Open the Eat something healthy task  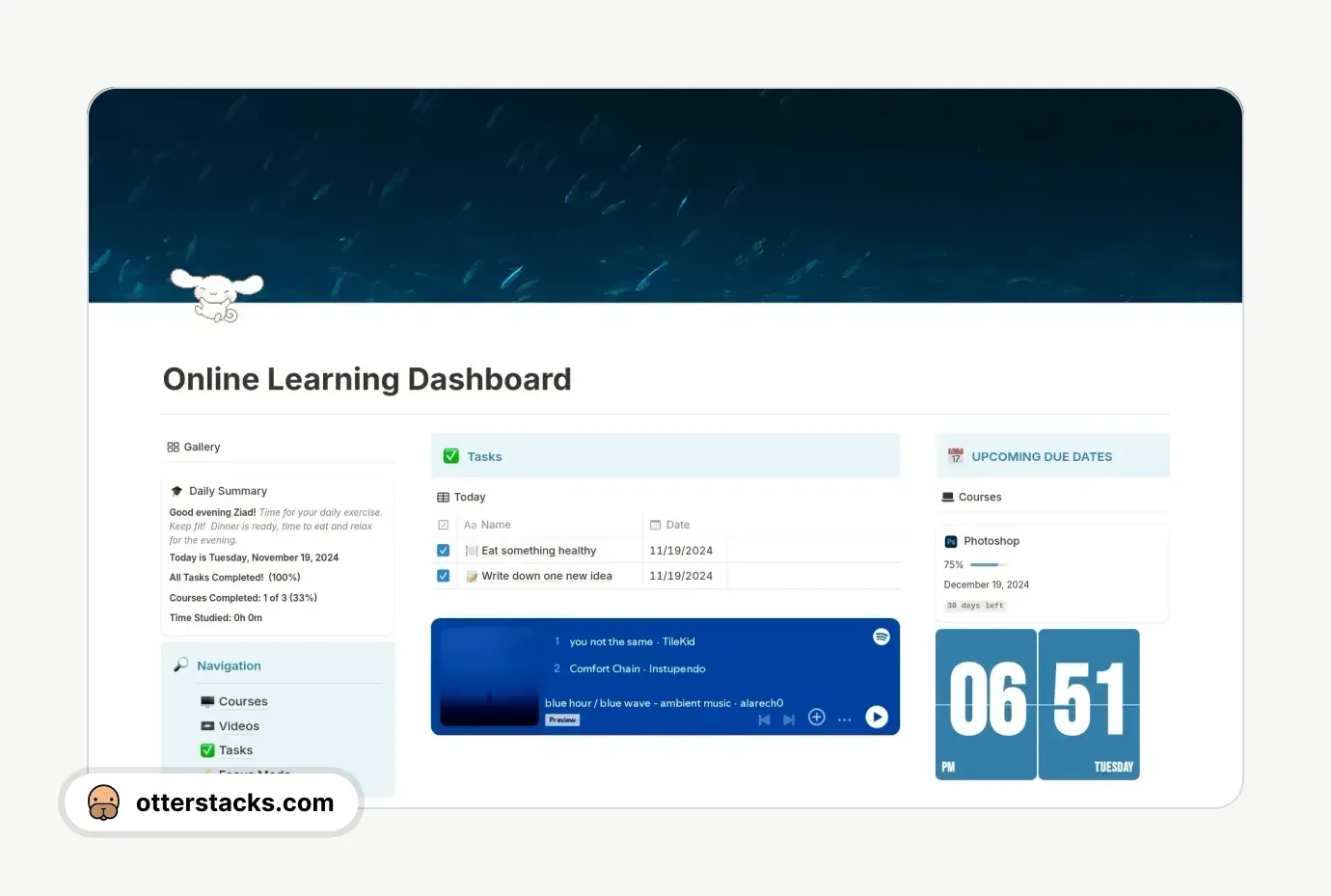[x=539, y=551]
